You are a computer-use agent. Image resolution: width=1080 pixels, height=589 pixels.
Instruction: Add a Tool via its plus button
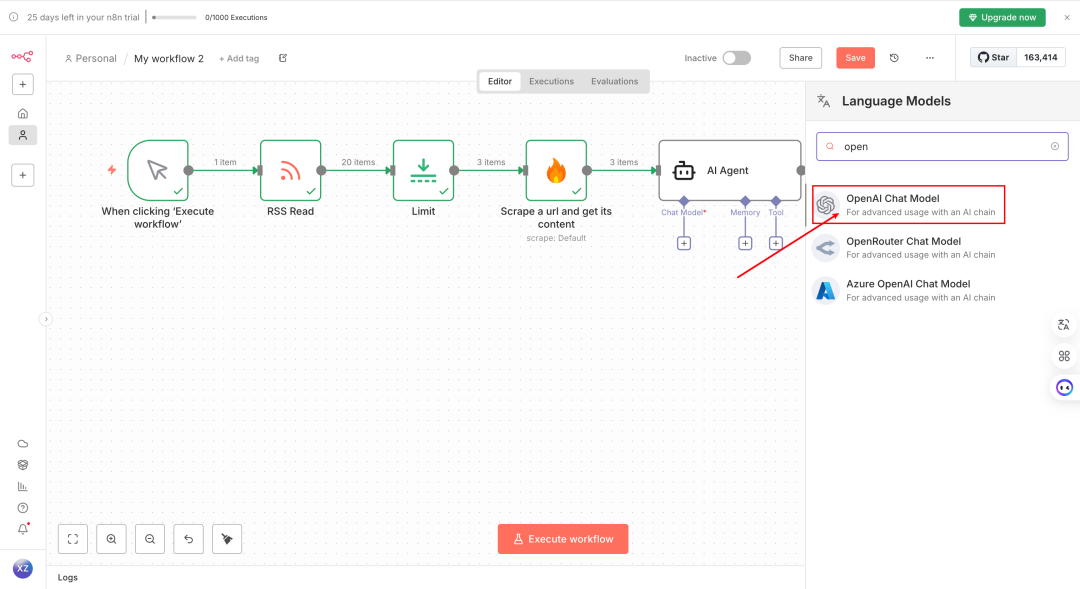[x=776, y=243]
